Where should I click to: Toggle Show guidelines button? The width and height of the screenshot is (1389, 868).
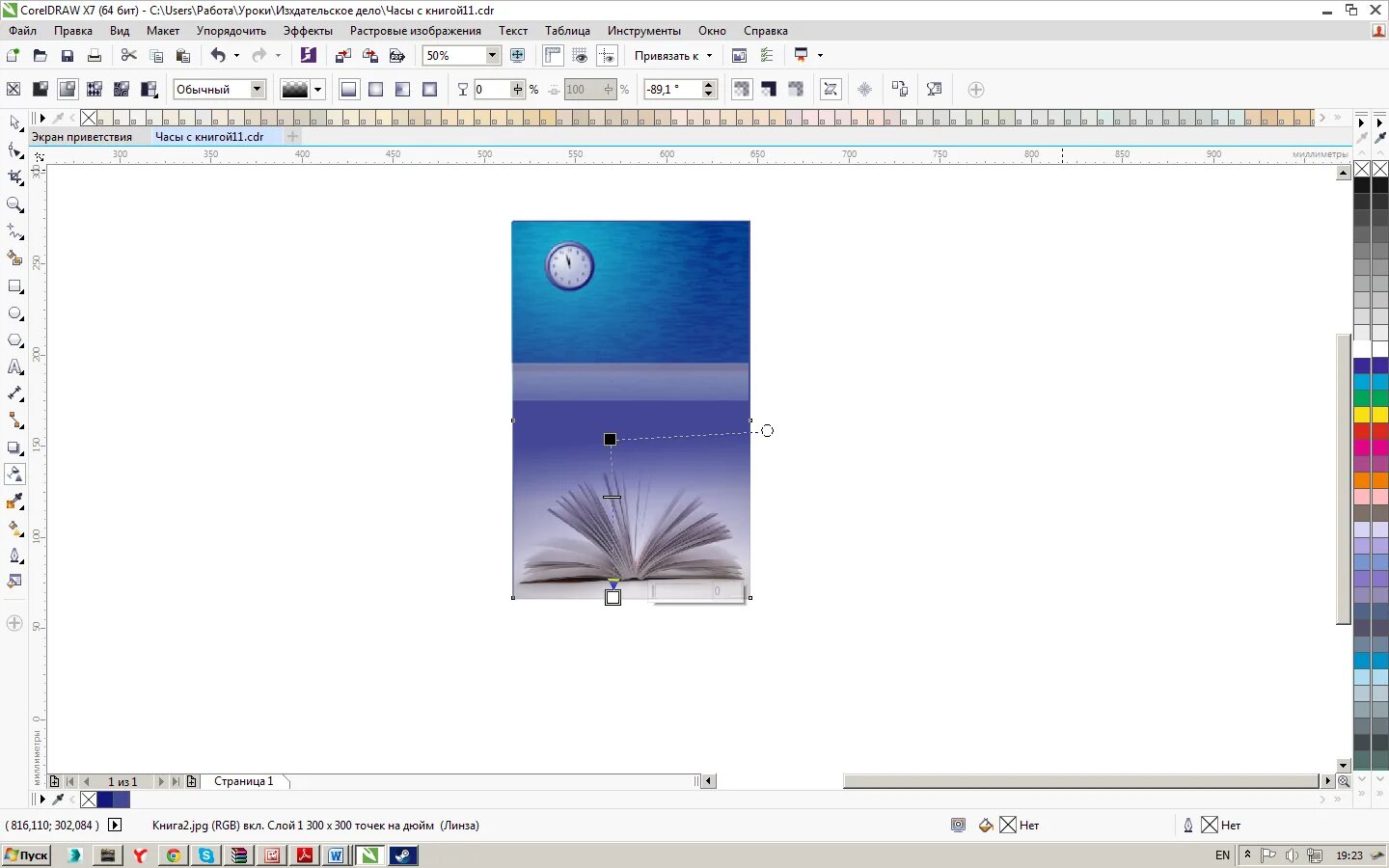607,56
